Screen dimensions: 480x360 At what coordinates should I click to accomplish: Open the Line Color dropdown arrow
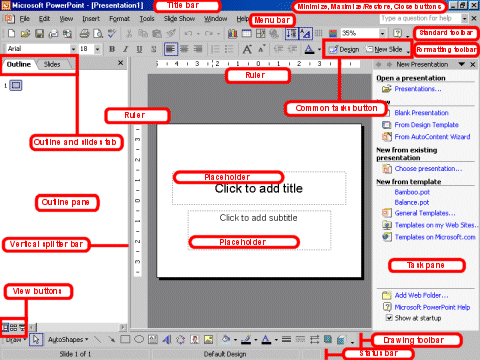click(x=256, y=339)
